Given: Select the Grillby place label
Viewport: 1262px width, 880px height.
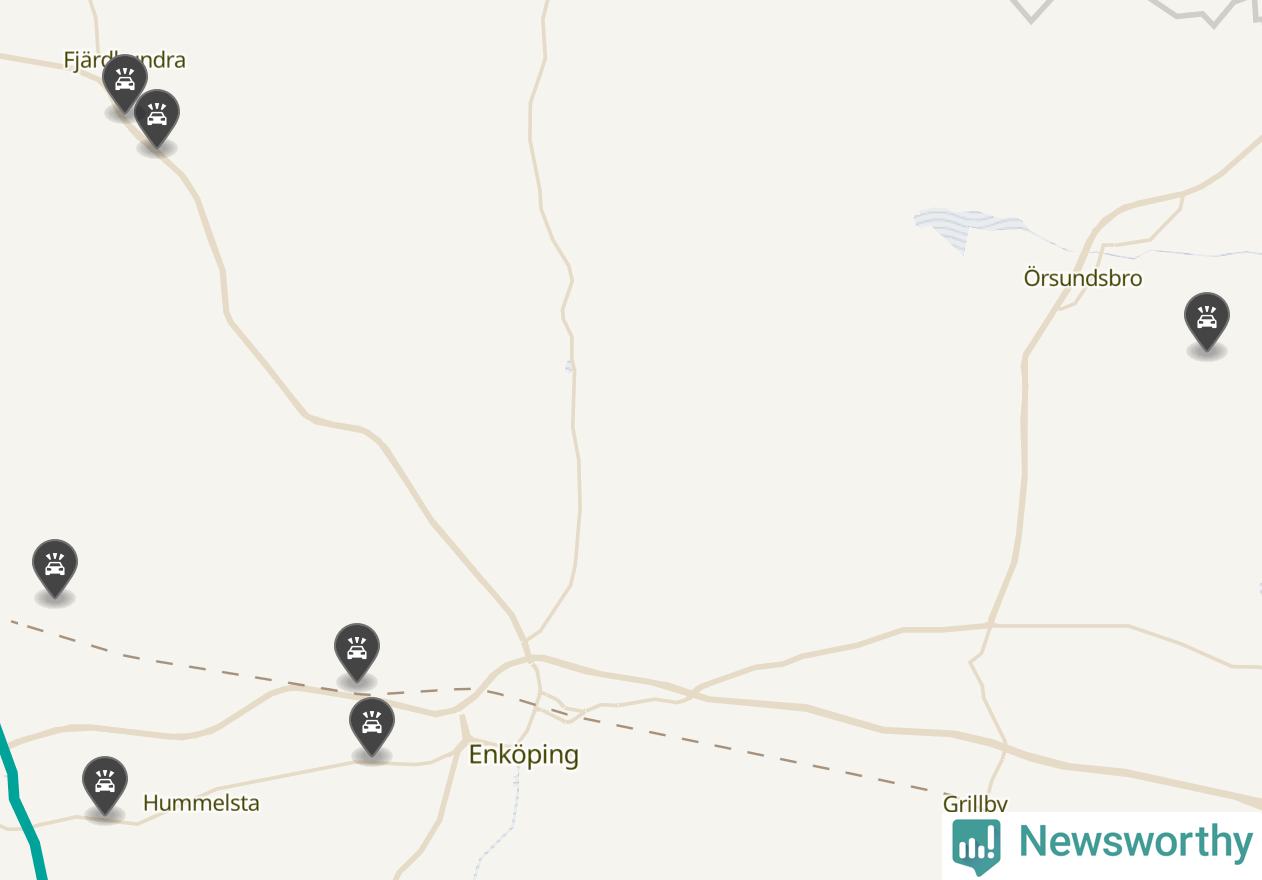Looking at the screenshot, I should point(975,803).
